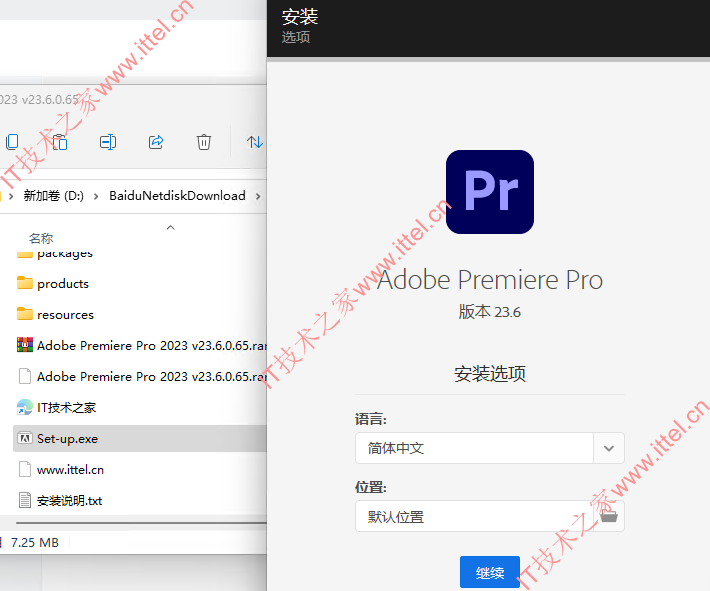
Task: Click the 默认位置 location field
Action: point(489,516)
